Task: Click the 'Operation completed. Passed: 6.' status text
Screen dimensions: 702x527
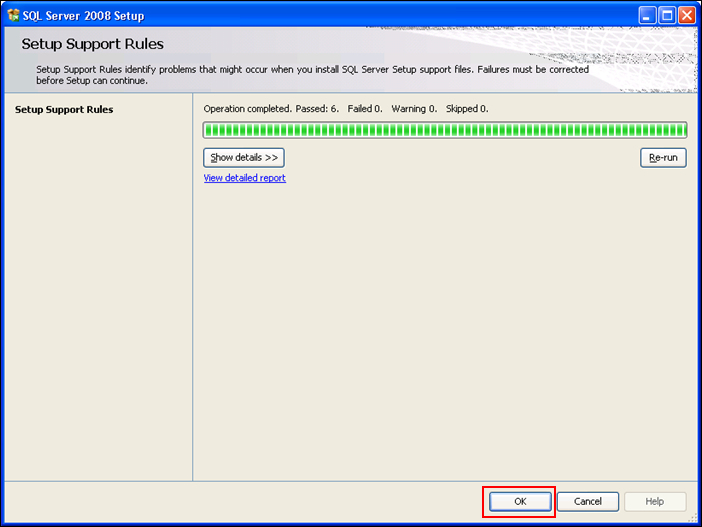Action: coord(271,109)
